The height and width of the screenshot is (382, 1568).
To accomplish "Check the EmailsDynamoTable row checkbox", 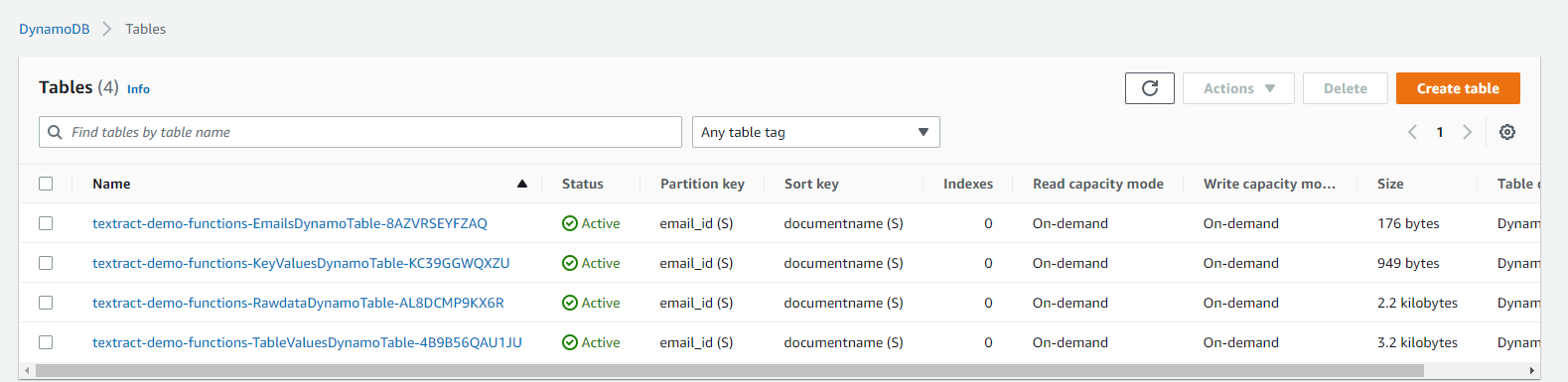I will 46,223.
